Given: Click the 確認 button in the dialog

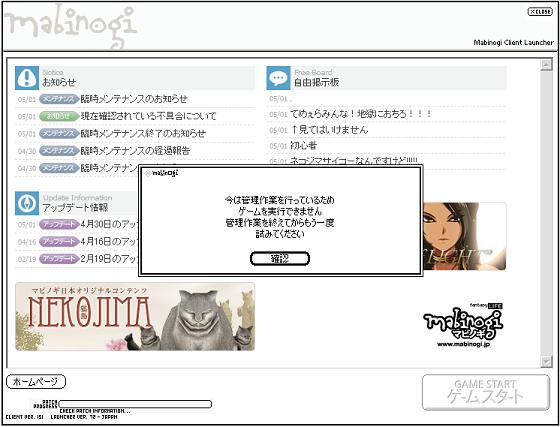Looking at the screenshot, I should click(280, 258).
